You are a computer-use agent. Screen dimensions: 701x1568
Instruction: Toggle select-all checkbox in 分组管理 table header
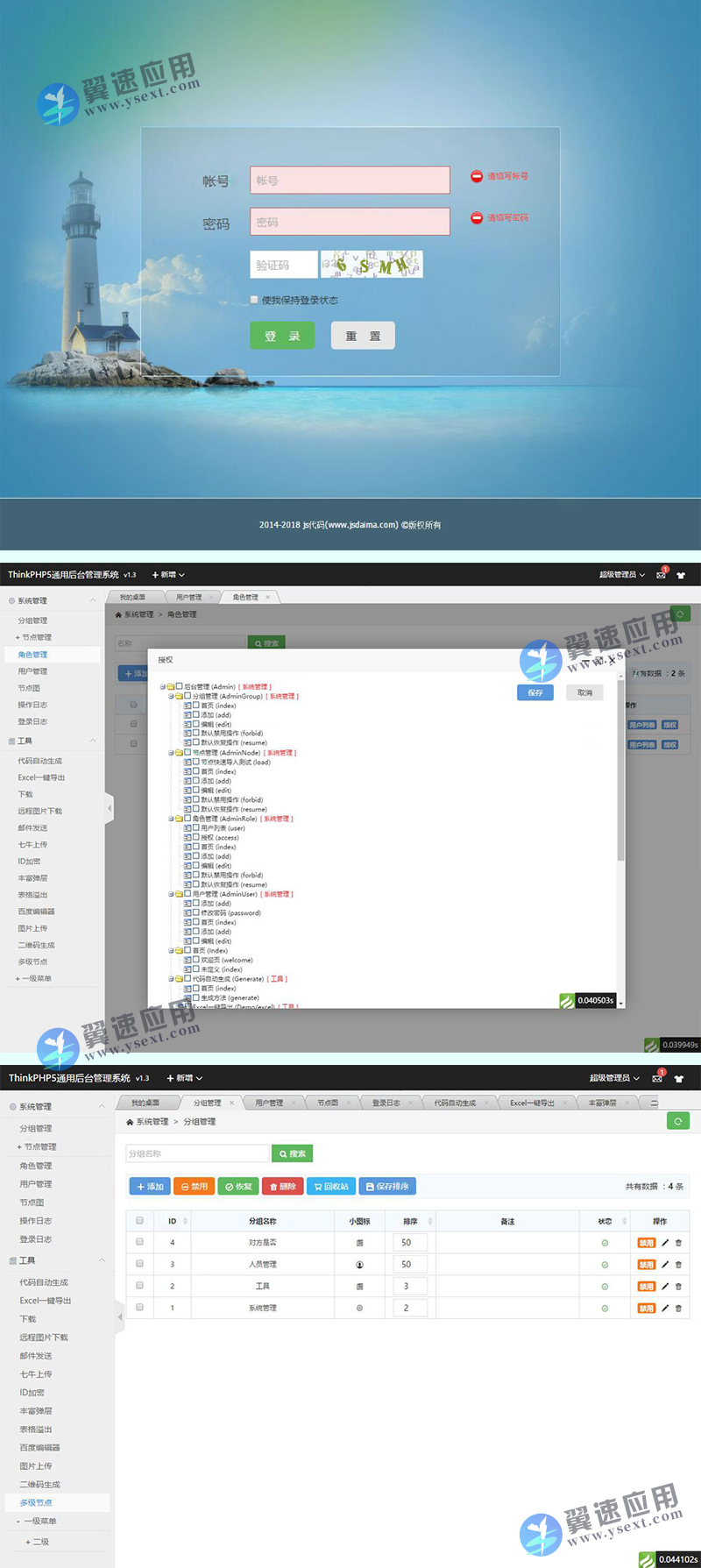139,1220
